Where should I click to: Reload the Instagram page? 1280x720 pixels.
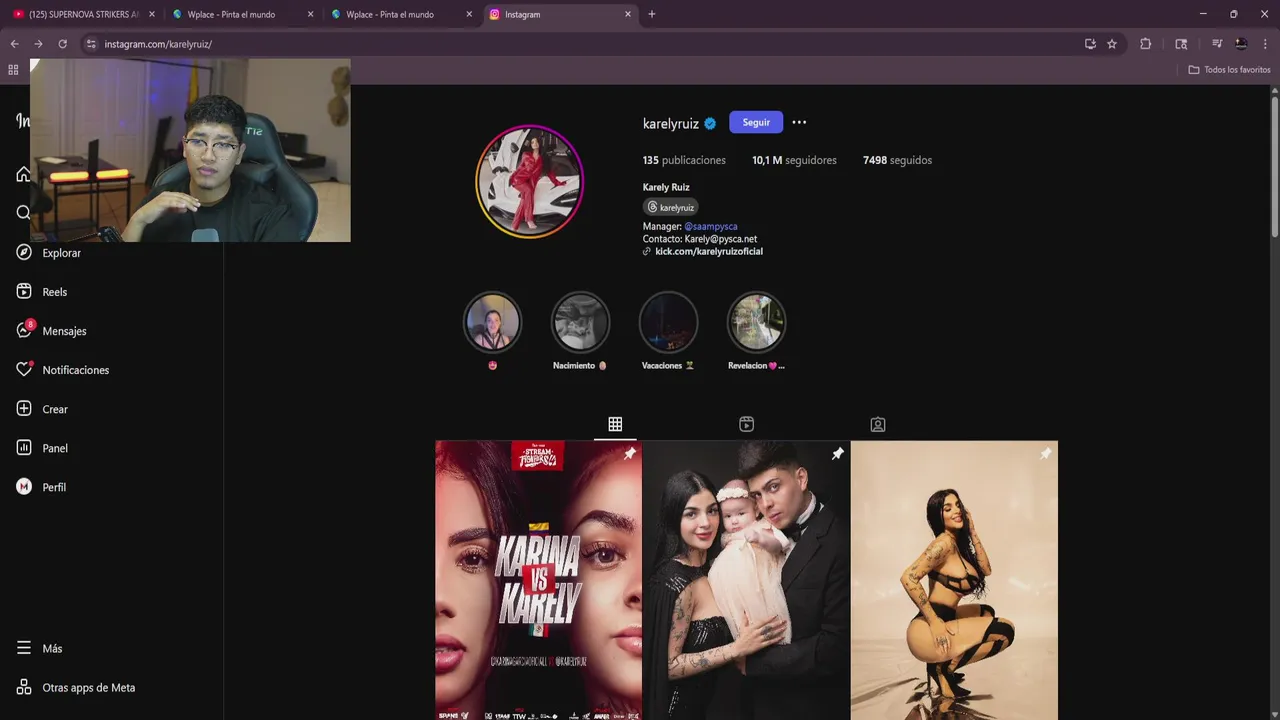(62, 44)
